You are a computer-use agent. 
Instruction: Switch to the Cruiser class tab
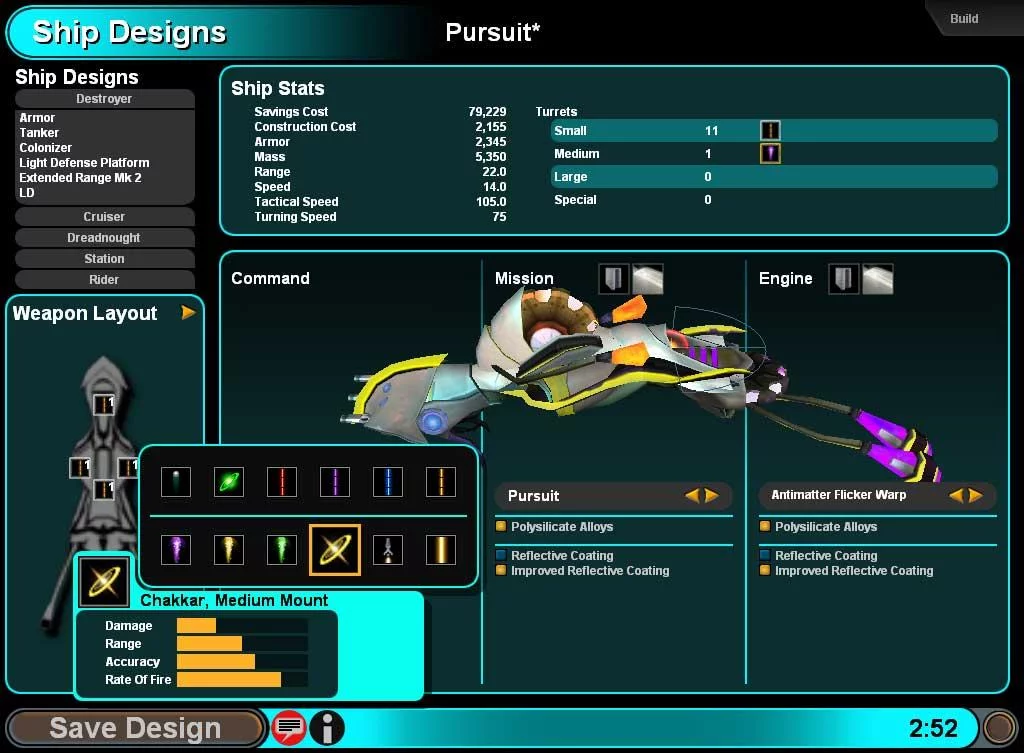[103, 217]
